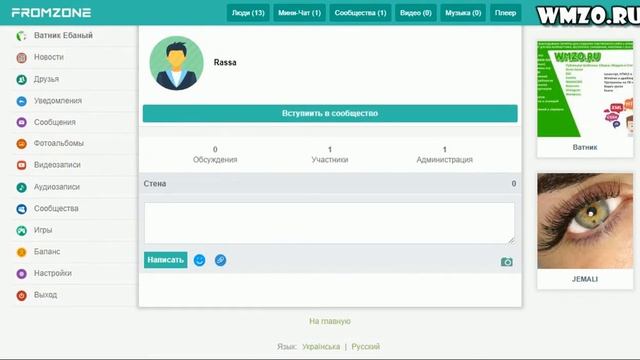Click the Rassa community name
This screenshot has width=640, height=360.
click(x=225, y=62)
